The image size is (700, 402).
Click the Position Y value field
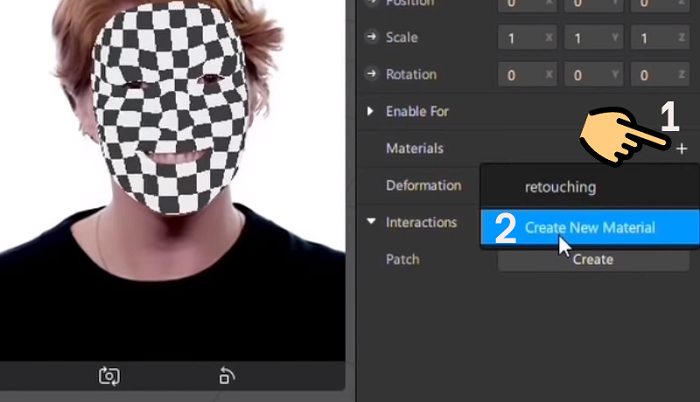pos(586,5)
